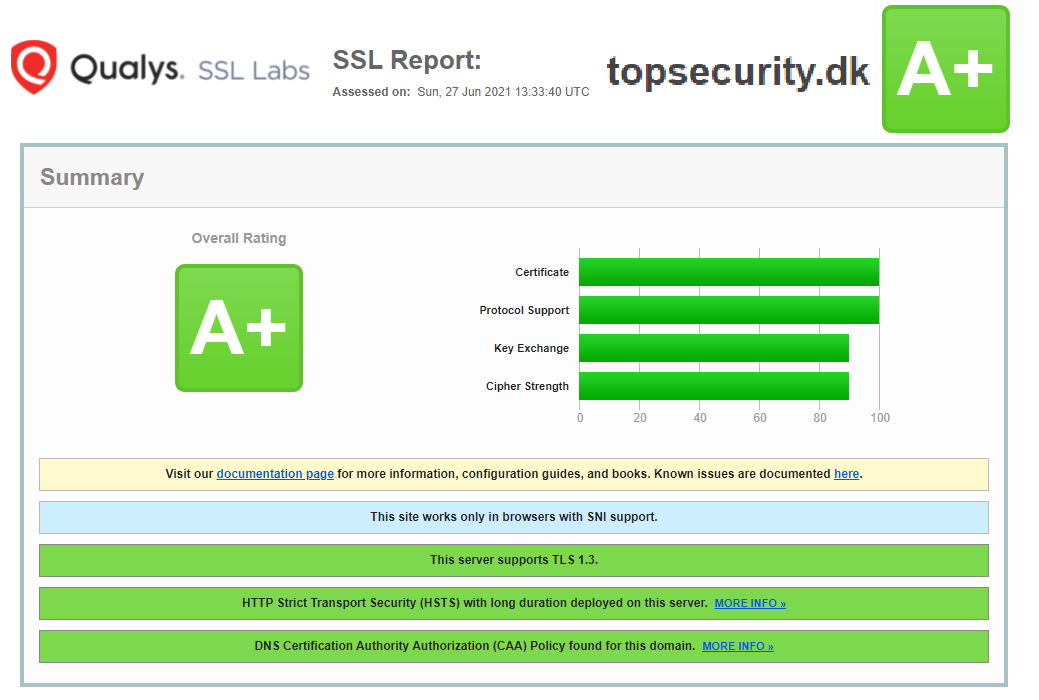Click the Protocol Support score bar

pos(729,310)
